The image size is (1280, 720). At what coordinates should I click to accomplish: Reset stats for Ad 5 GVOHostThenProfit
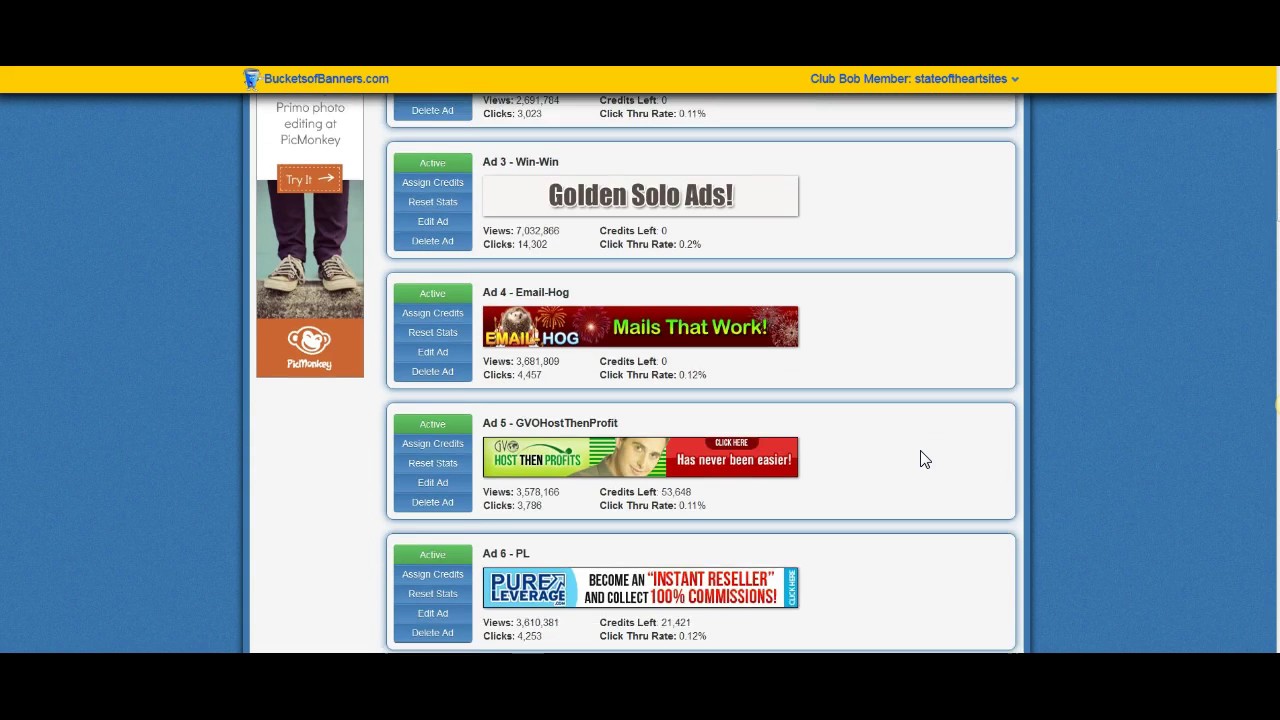coord(433,463)
